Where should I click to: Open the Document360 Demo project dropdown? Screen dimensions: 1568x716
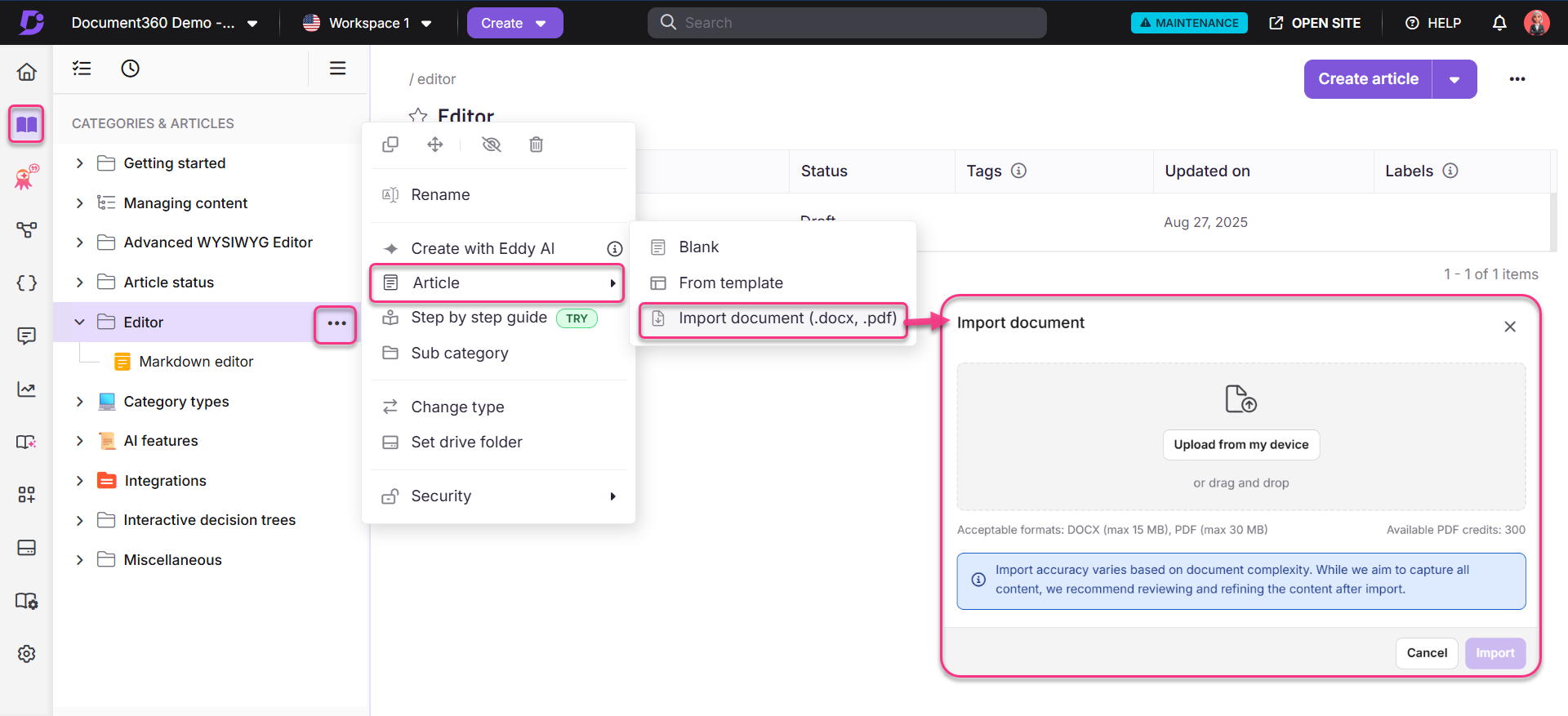(x=165, y=23)
